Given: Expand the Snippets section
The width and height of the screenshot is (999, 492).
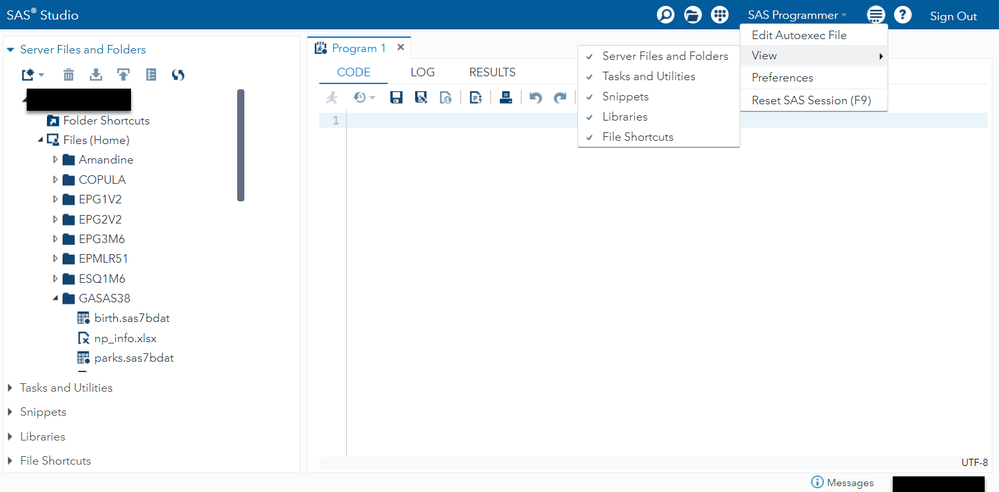Looking at the screenshot, I should coord(10,412).
